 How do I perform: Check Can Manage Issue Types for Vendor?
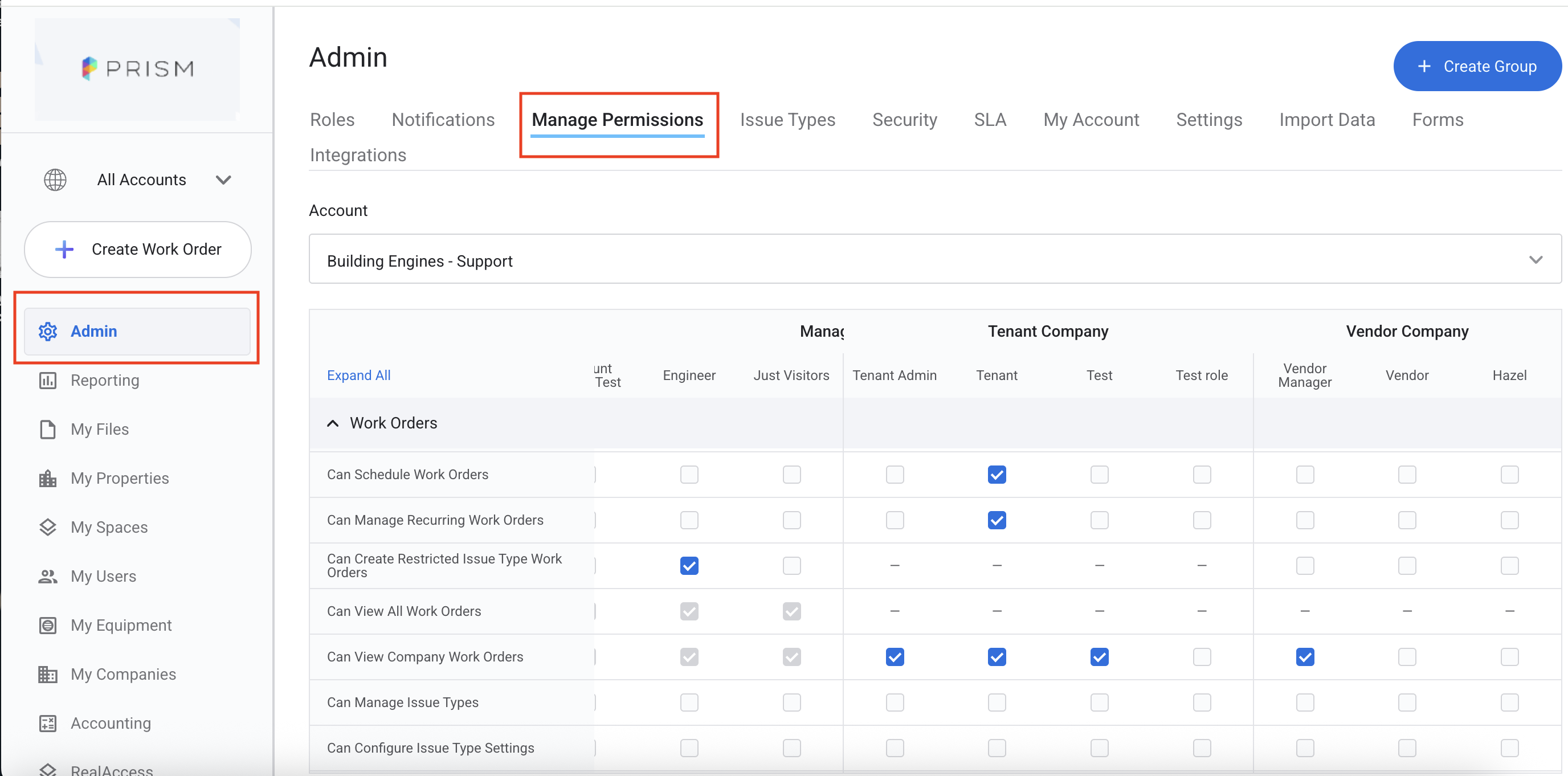click(x=1407, y=703)
